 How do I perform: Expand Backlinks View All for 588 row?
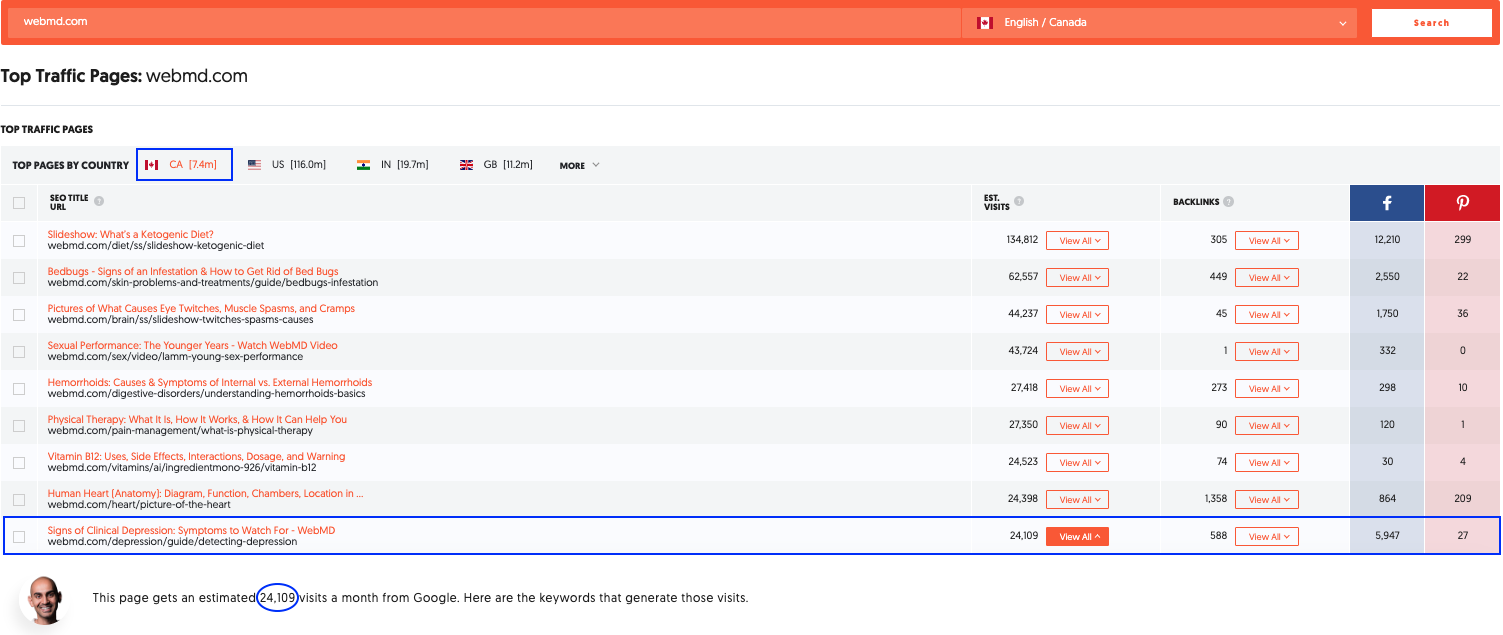coord(1266,537)
